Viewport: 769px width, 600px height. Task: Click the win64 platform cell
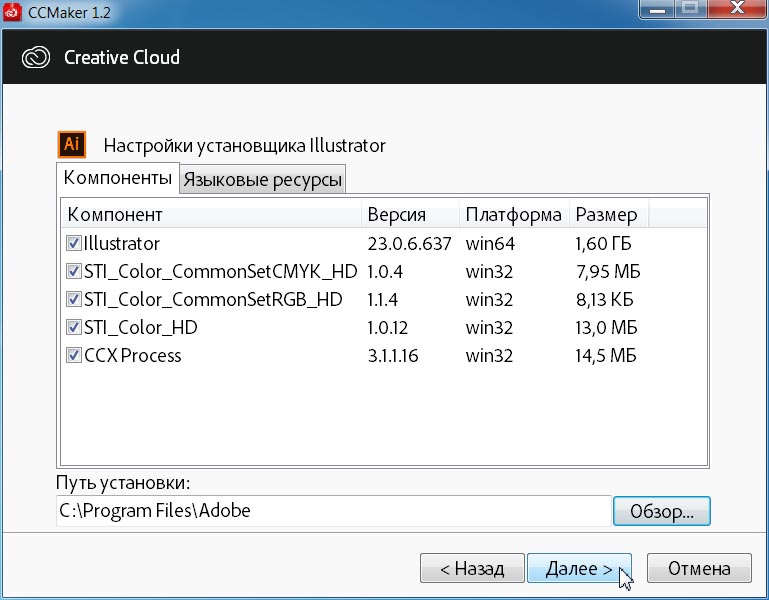(x=490, y=243)
